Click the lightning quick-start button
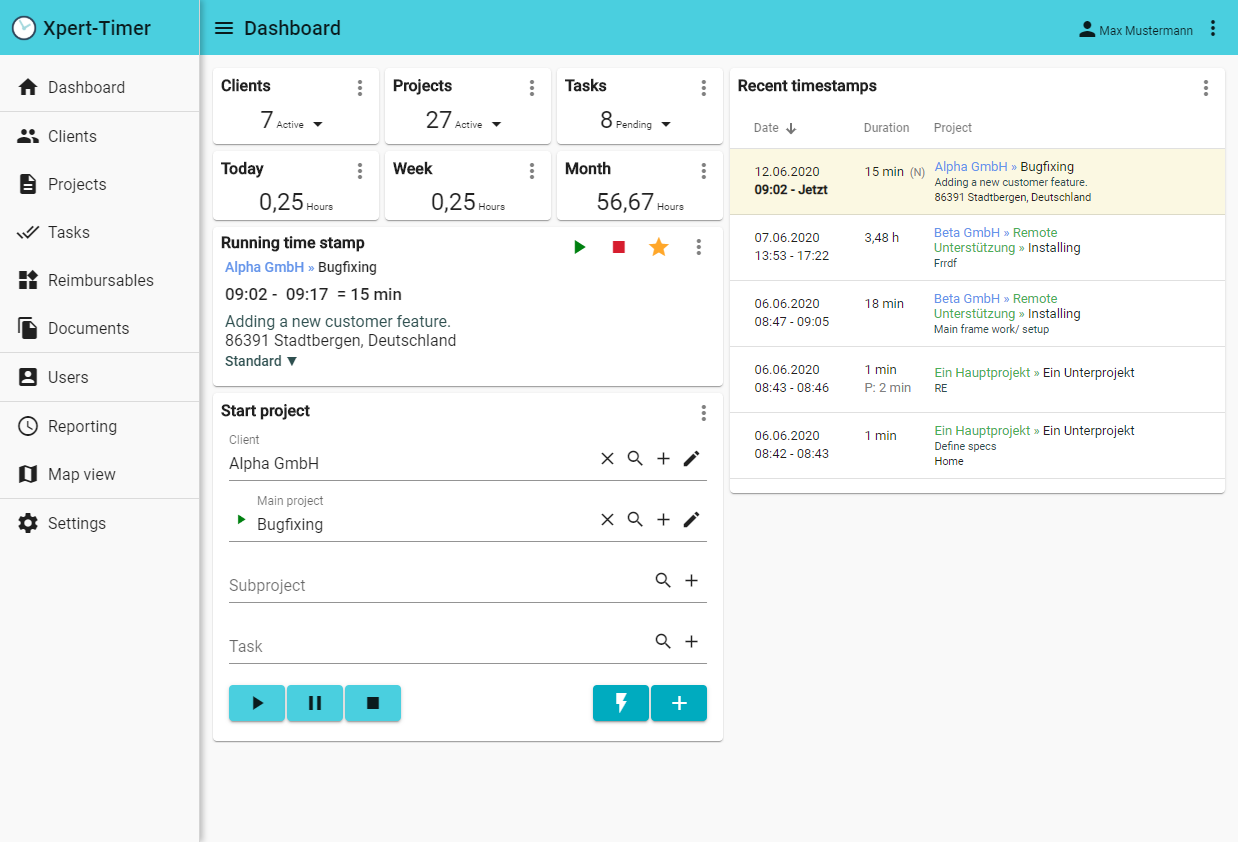 pyautogui.click(x=621, y=703)
